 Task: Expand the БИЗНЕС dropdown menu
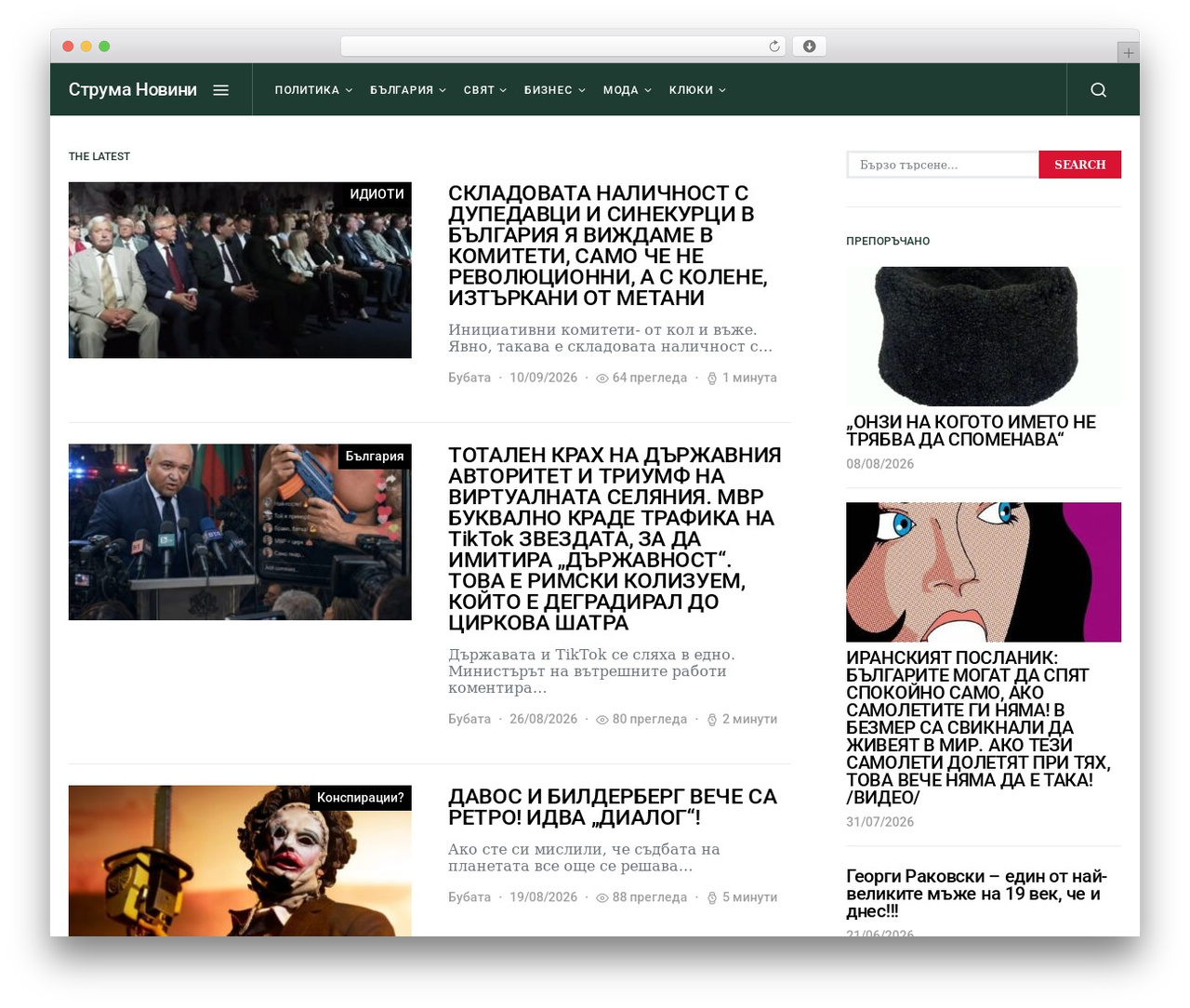555,90
